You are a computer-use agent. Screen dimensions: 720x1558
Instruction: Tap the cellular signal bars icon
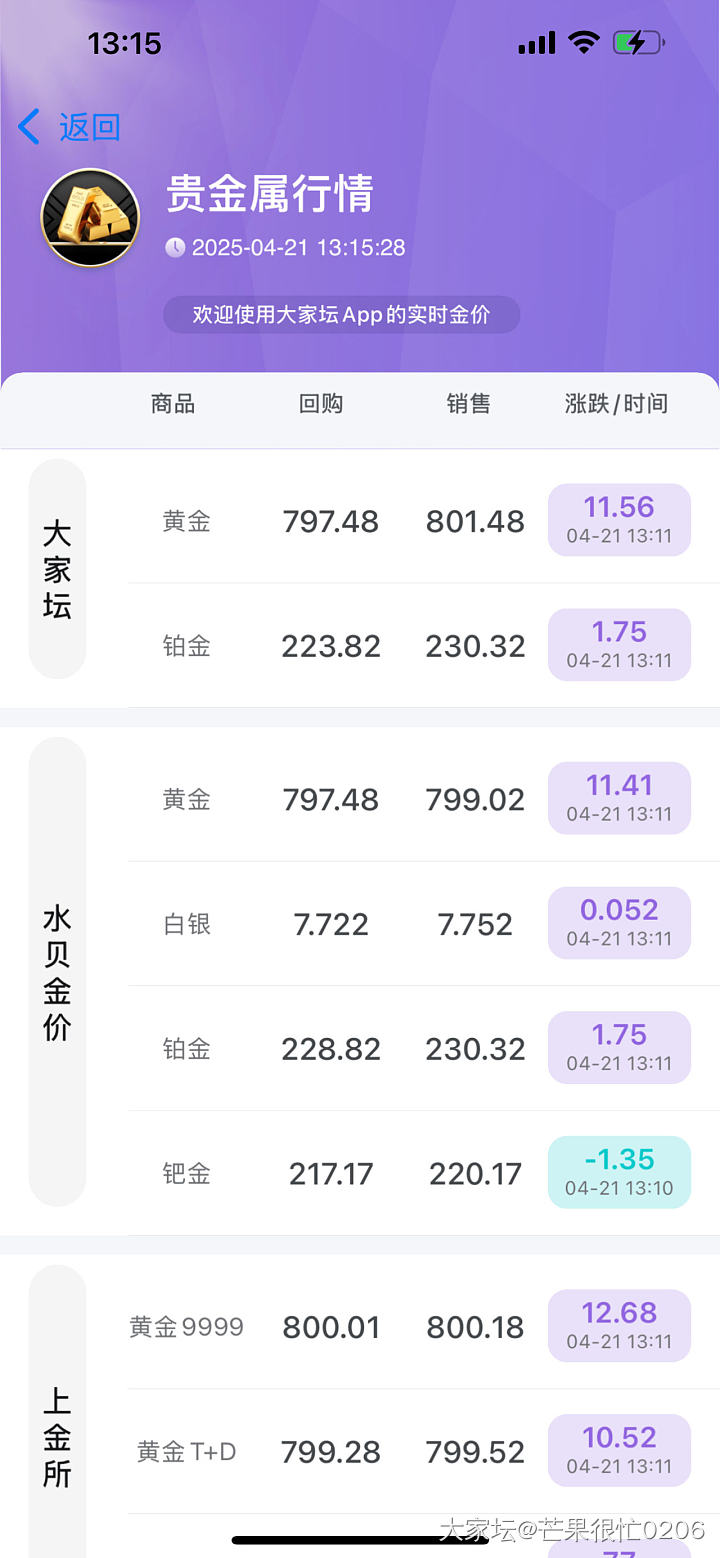pyautogui.click(x=537, y=43)
